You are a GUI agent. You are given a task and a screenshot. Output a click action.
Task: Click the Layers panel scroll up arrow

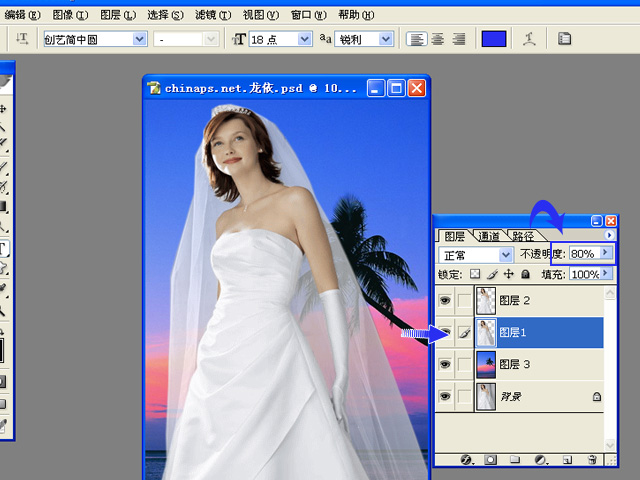pyautogui.click(x=610, y=293)
